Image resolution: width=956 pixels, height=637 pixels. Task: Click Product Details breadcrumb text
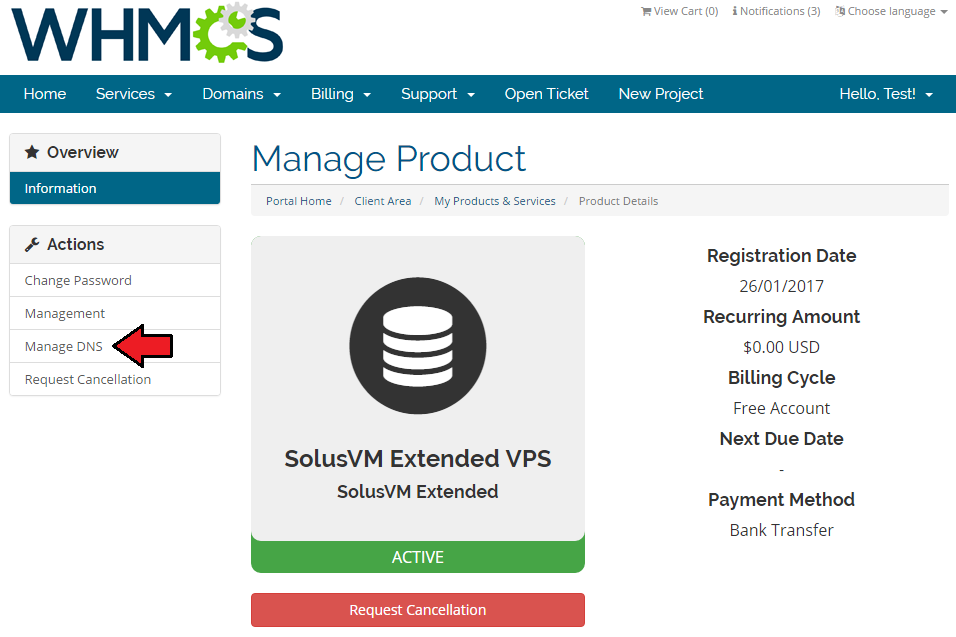point(618,201)
